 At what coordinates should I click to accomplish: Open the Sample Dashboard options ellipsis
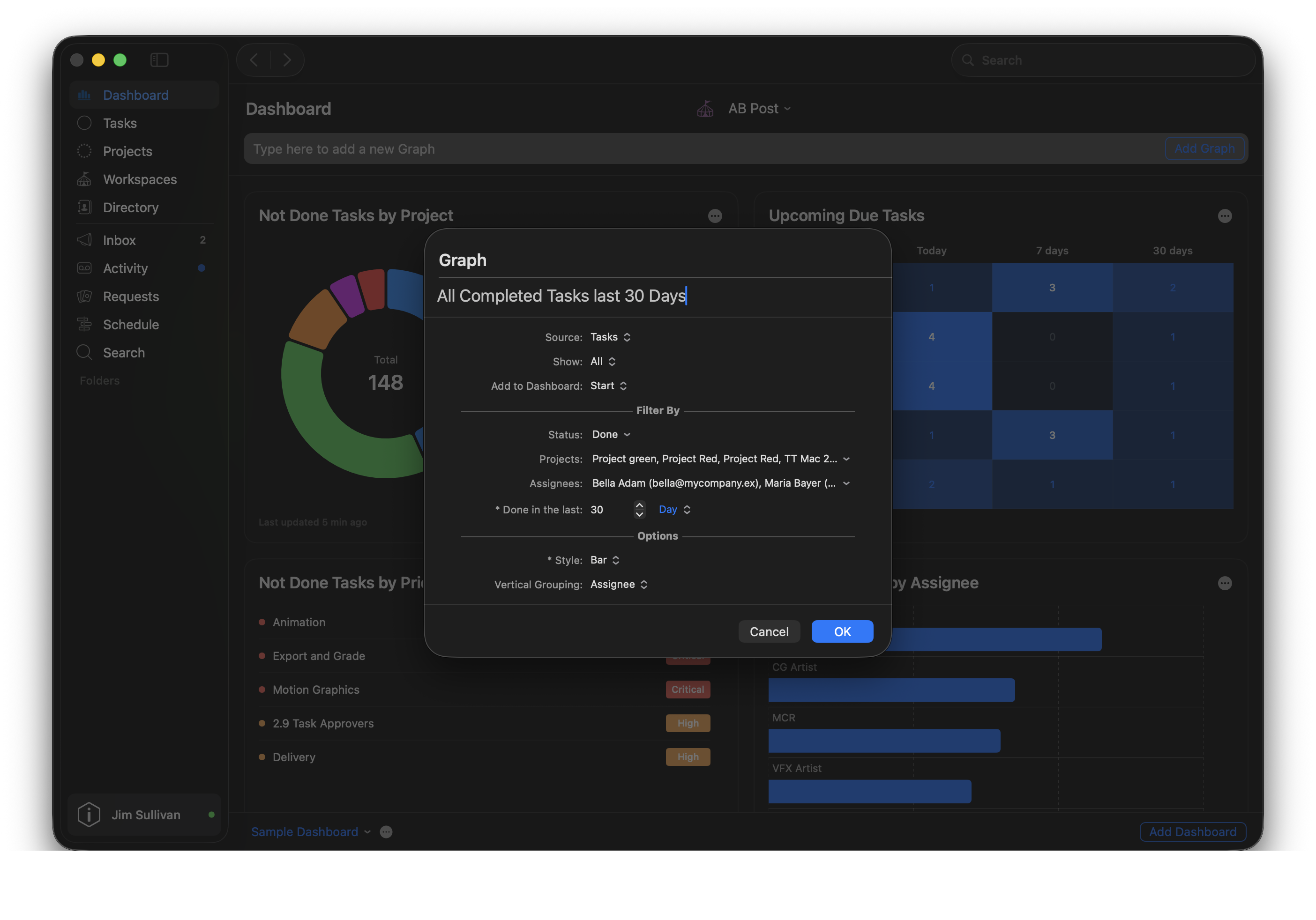pyautogui.click(x=386, y=832)
